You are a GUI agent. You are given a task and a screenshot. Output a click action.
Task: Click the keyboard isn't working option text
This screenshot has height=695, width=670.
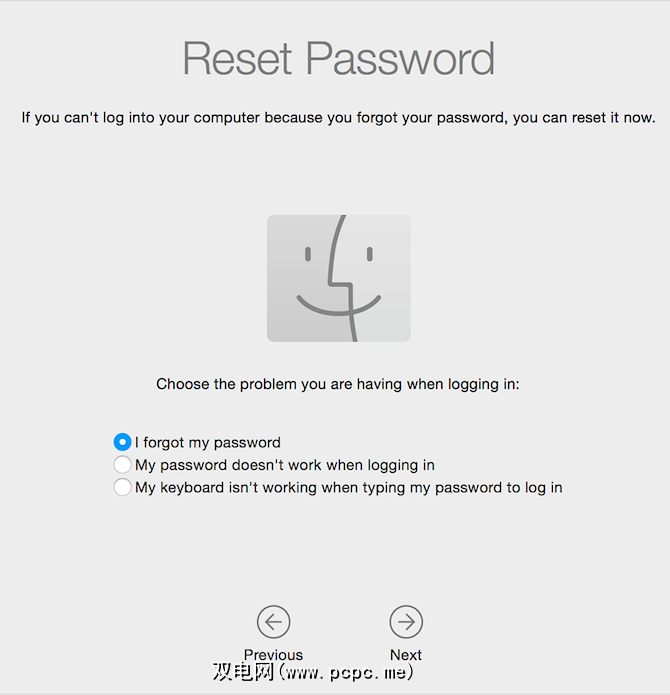tap(349, 488)
